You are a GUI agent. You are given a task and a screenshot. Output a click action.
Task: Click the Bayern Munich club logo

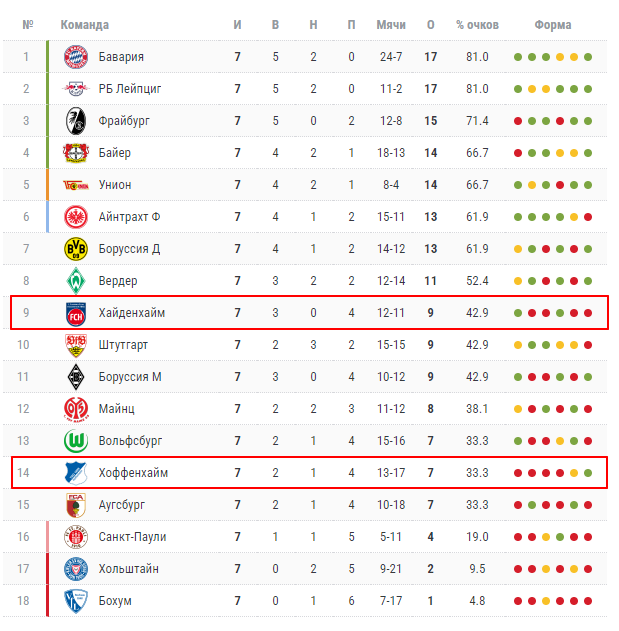(x=77, y=57)
